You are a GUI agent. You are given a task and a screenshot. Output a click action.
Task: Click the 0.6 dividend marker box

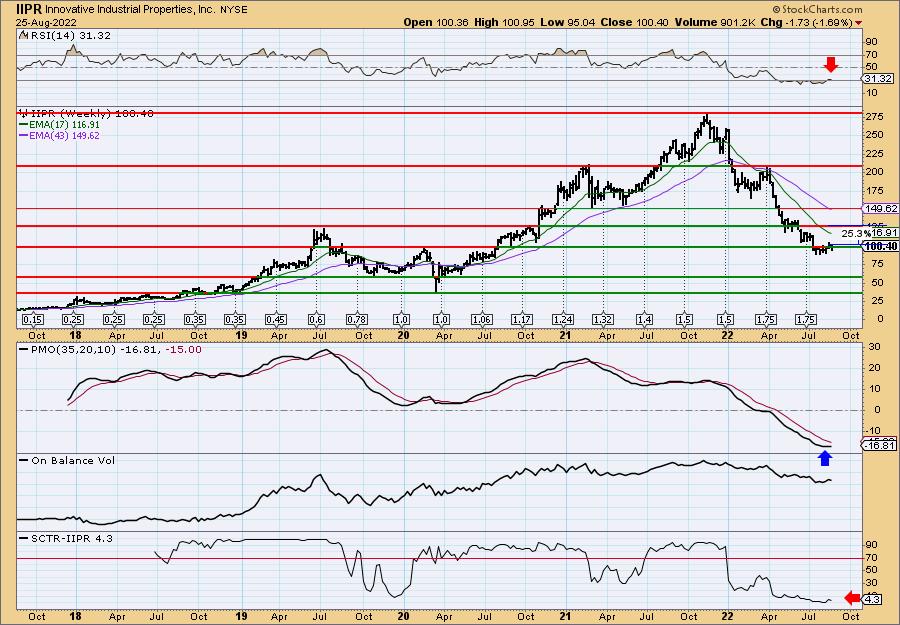click(316, 320)
